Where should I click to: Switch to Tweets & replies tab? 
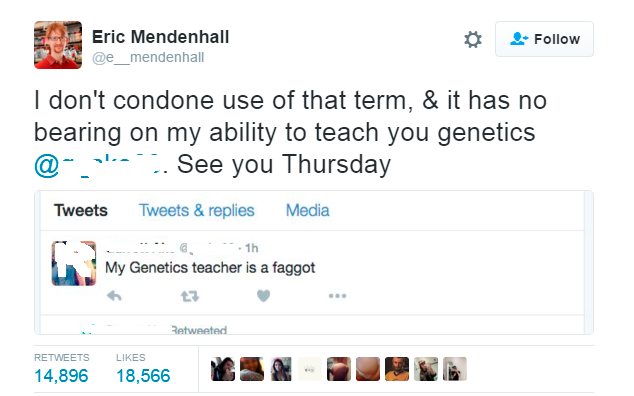coord(197,210)
